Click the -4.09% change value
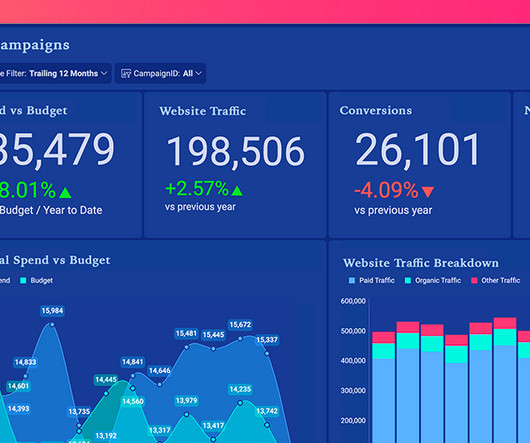 tap(386, 190)
